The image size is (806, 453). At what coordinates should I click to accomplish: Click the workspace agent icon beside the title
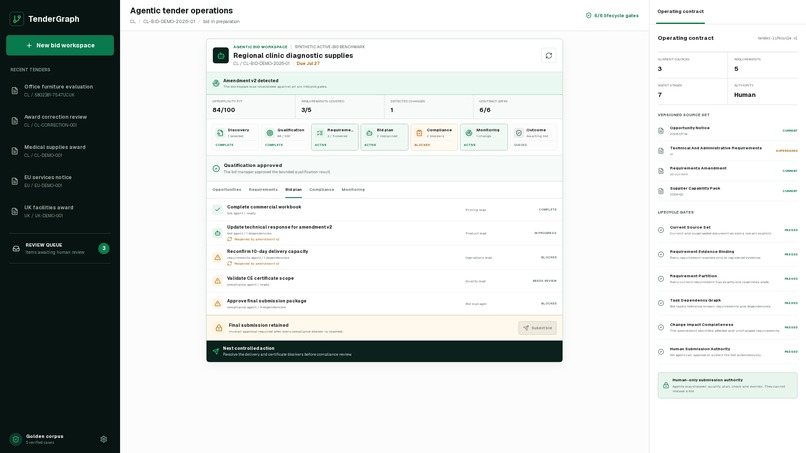[221, 56]
